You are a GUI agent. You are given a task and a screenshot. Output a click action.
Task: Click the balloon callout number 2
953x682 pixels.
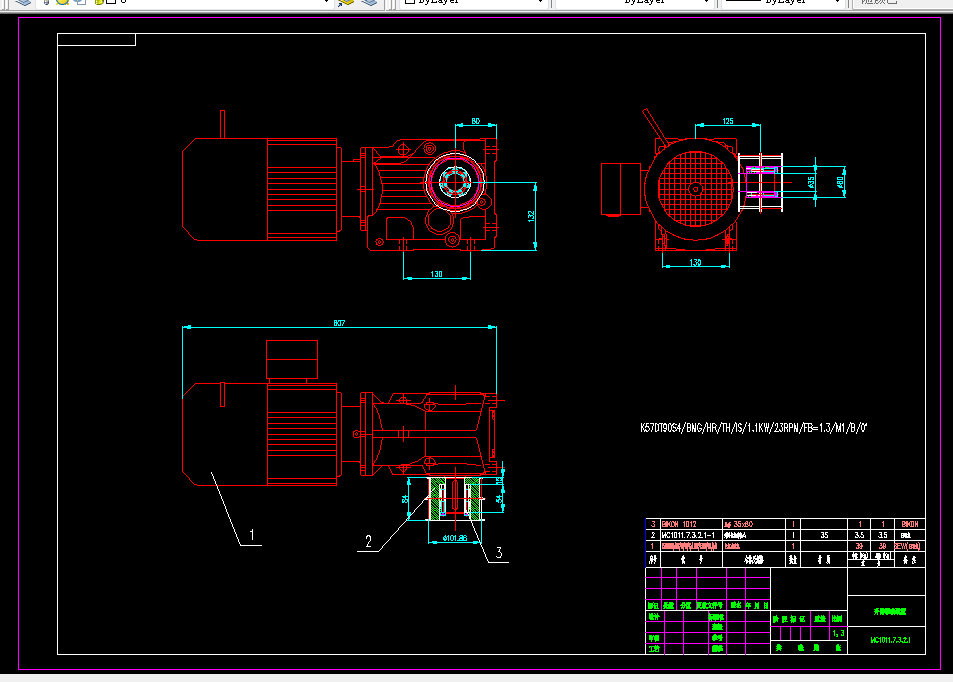coord(368,541)
